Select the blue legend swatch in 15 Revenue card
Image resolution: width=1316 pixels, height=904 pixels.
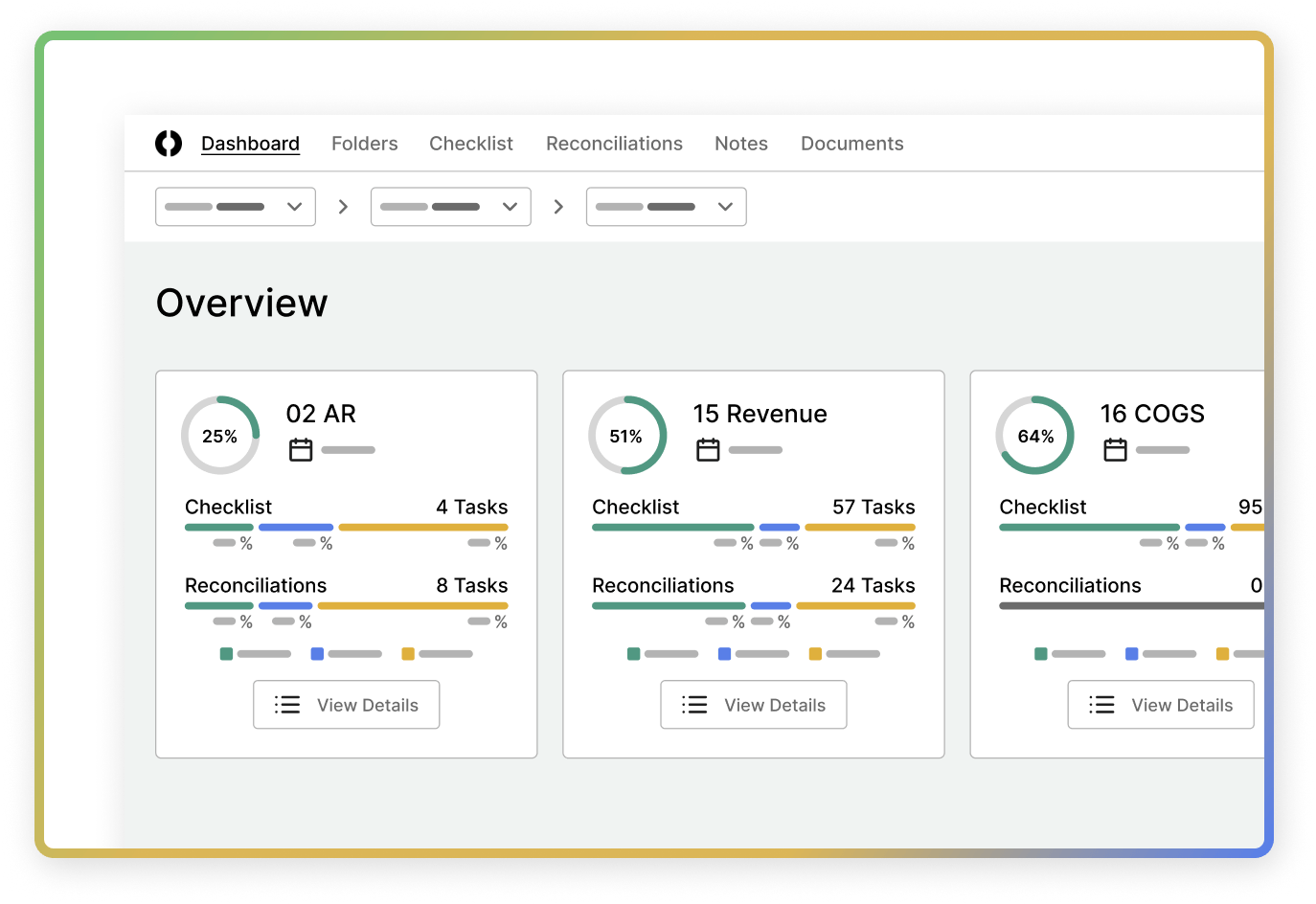pos(724,654)
